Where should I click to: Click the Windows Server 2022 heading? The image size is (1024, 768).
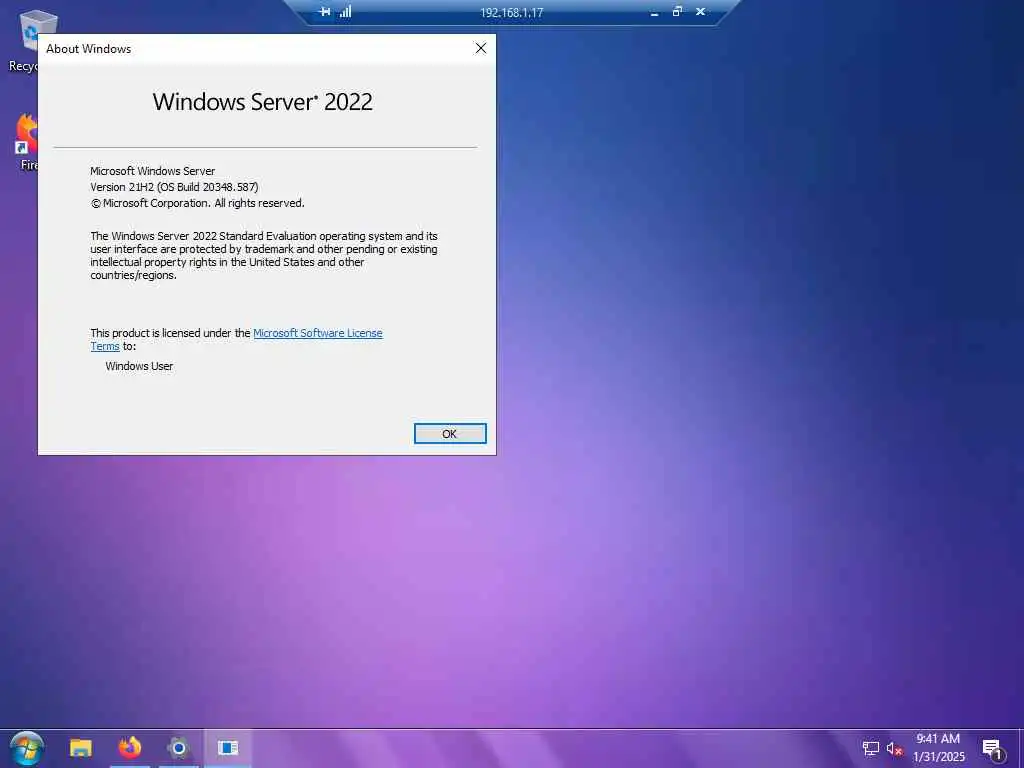point(263,102)
